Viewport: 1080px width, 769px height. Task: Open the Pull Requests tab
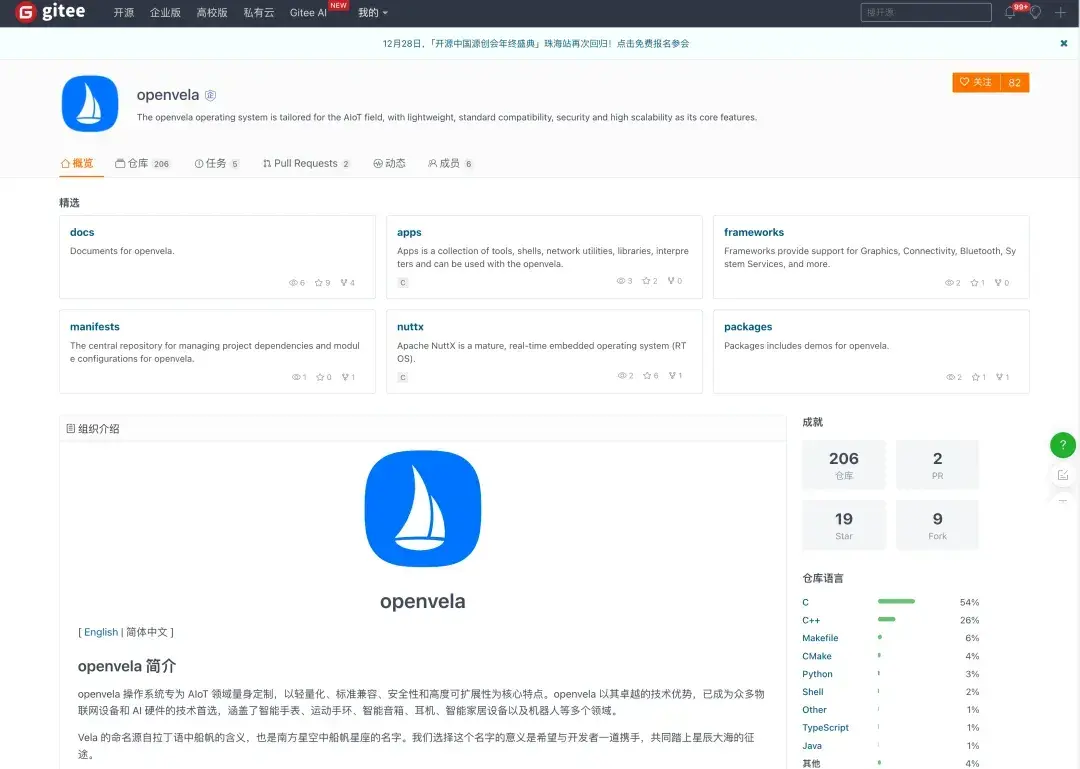(303, 163)
